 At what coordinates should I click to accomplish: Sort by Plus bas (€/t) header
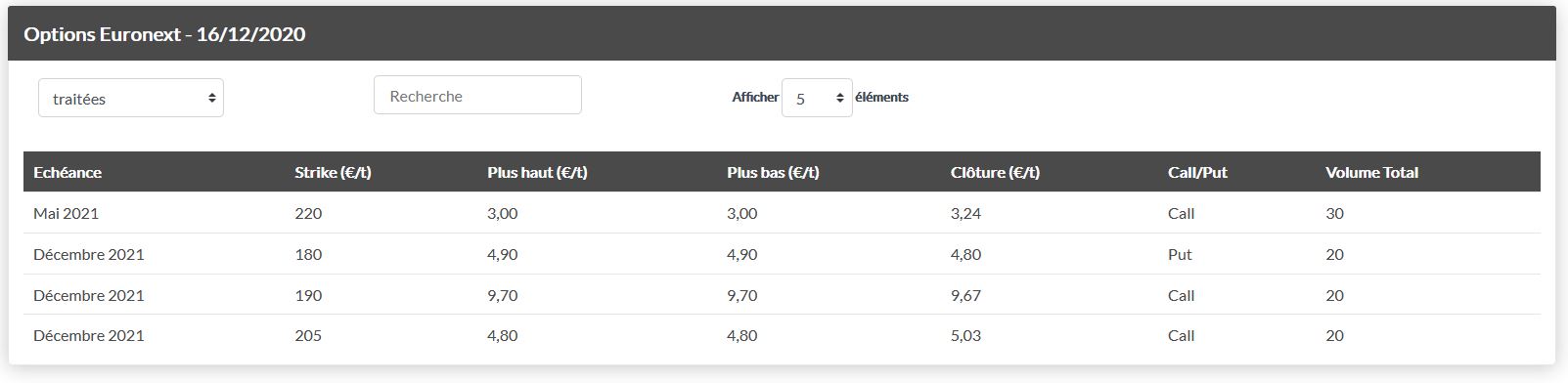click(x=773, y=172)
